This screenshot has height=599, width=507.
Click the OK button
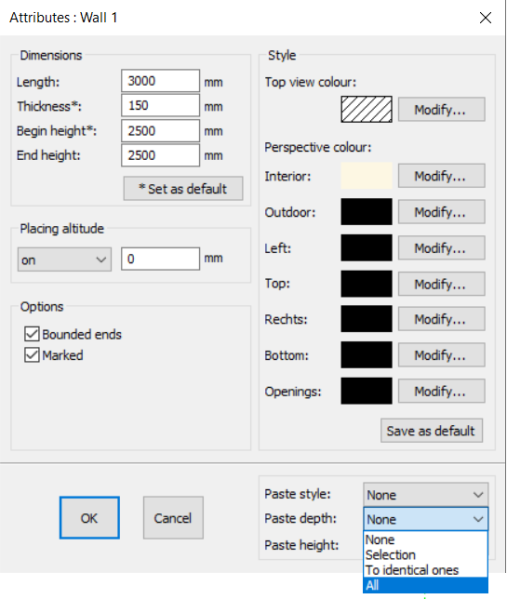click(89, 518)
